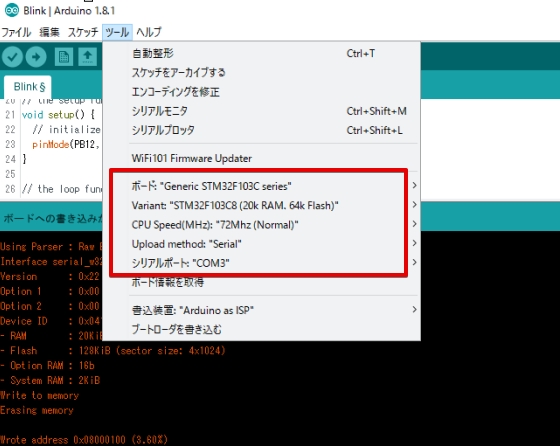Click ボード情報を取得 menu entry
This screenshot has width=560, height=446.
pos(261,282)
